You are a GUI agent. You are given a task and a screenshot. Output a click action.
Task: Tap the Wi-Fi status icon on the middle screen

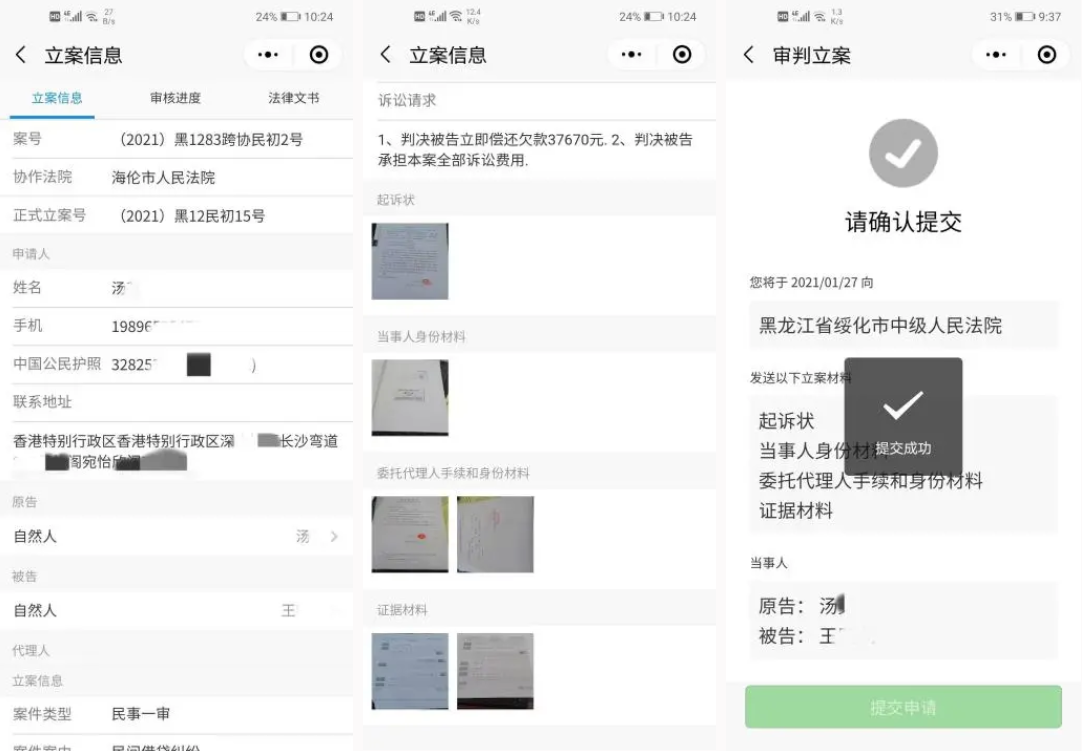coord(455,16)
